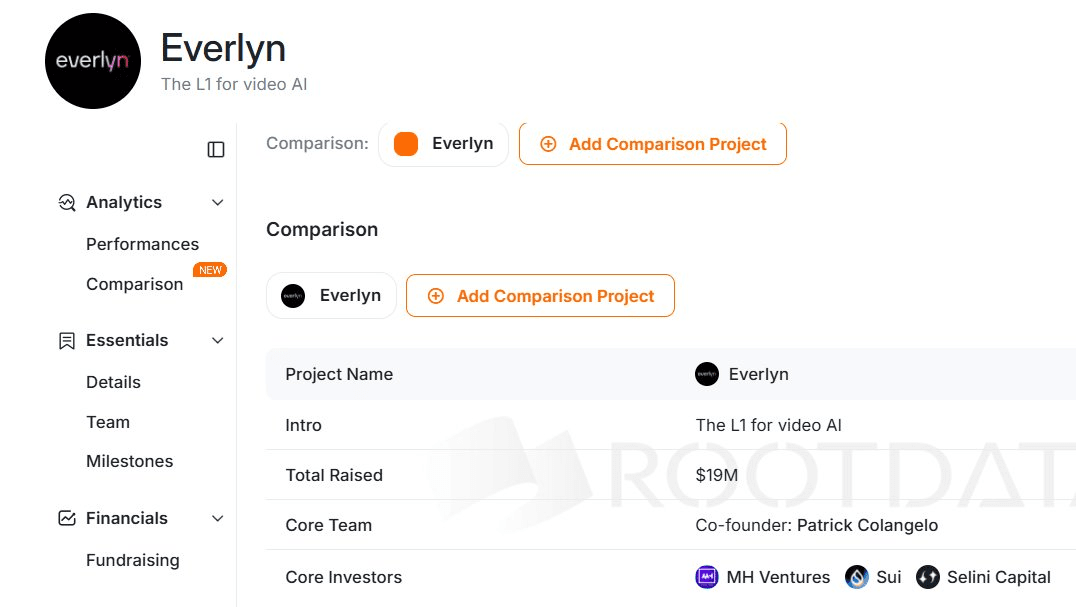The width and height of the screenshot is (1076, 607).
Task: Click top Add Comparison Project button
Action: coord(653,143)
